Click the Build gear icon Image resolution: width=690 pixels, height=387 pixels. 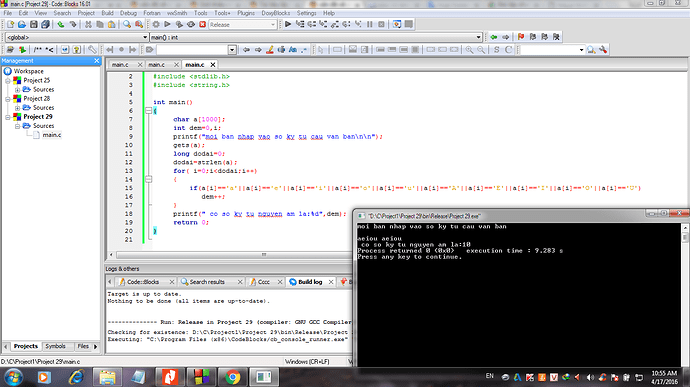pyautogui.click(x=156, y=25)
